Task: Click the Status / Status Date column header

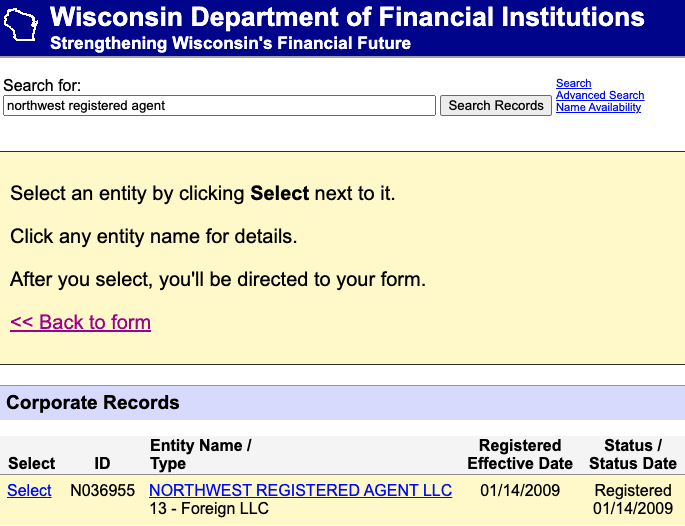Action: pyautogui.click(x=633, y=454)
